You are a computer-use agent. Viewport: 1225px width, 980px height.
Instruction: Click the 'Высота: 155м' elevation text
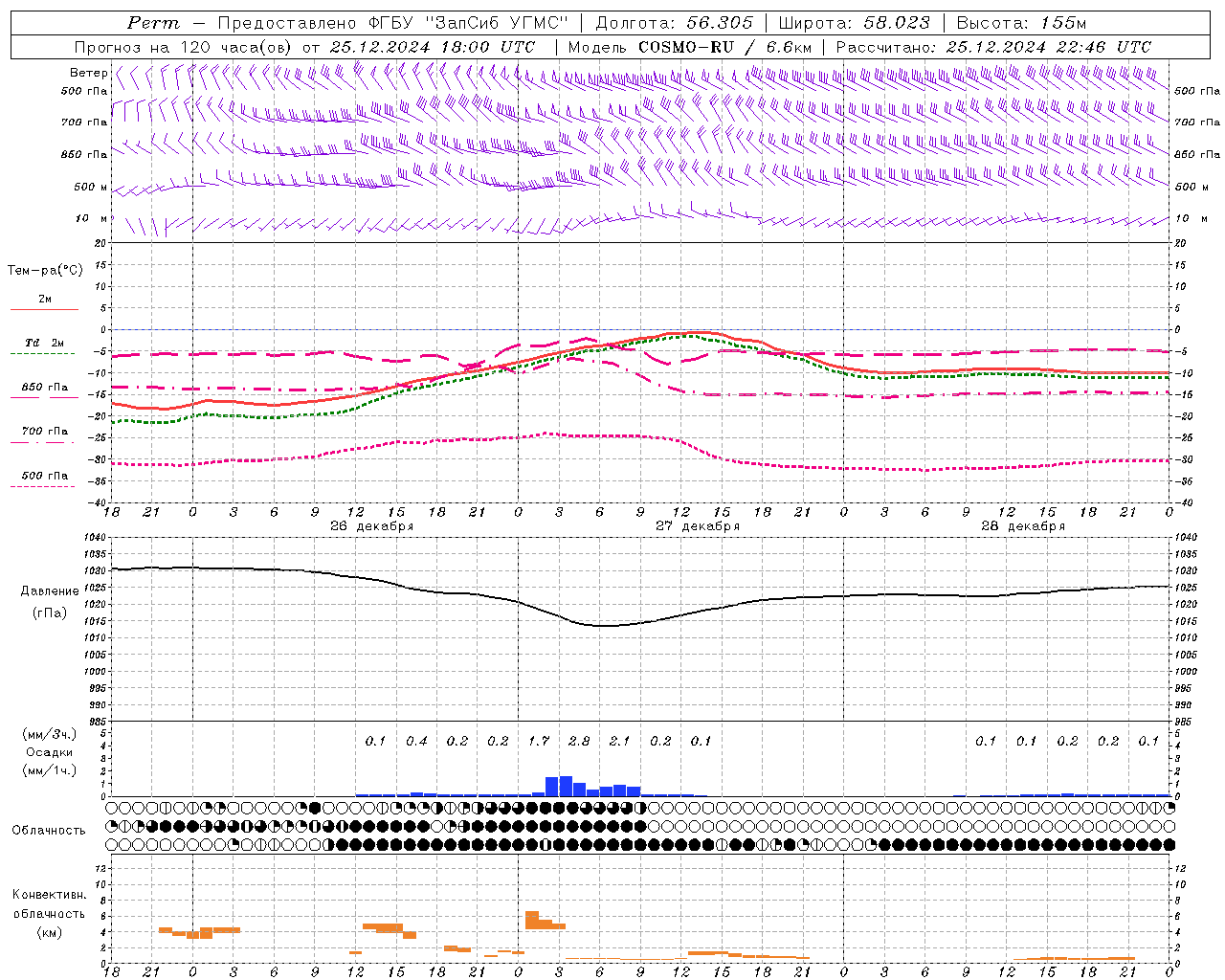coord(1021,23)
